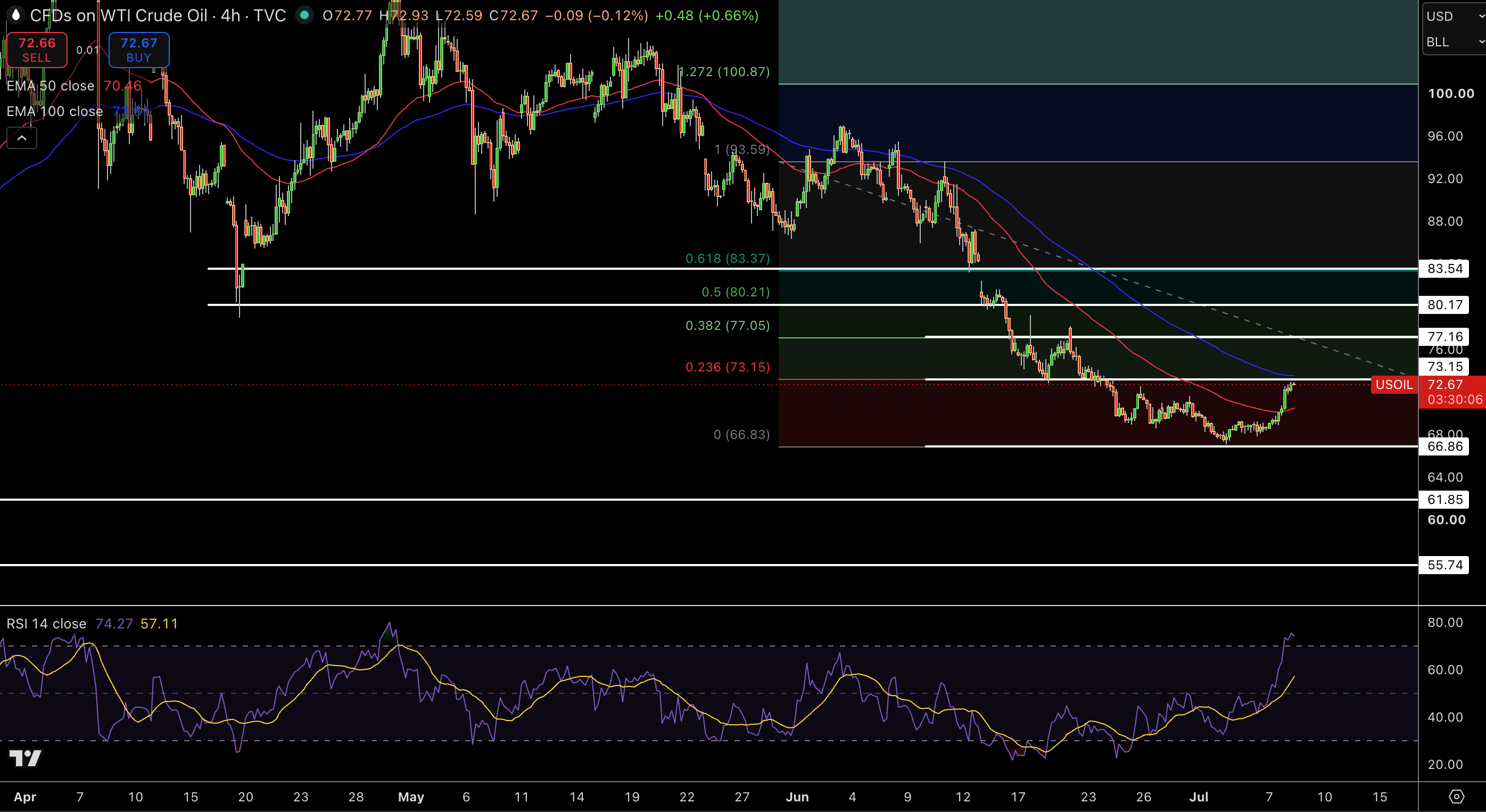Open the BLL unit dropdown
The image size is (1486, 812).
pos(1454,42)
